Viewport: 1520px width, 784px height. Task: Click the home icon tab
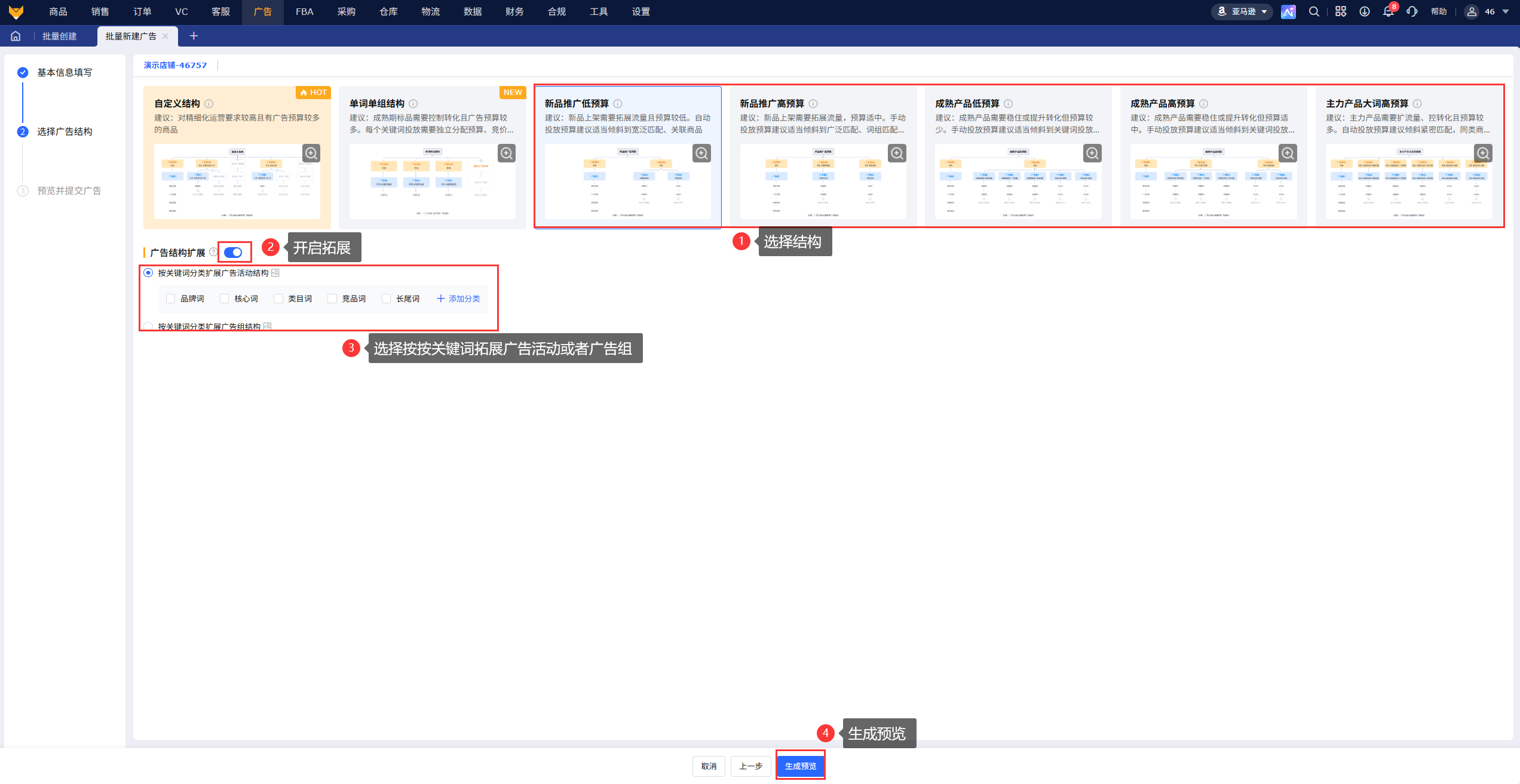tap(16, 36)
